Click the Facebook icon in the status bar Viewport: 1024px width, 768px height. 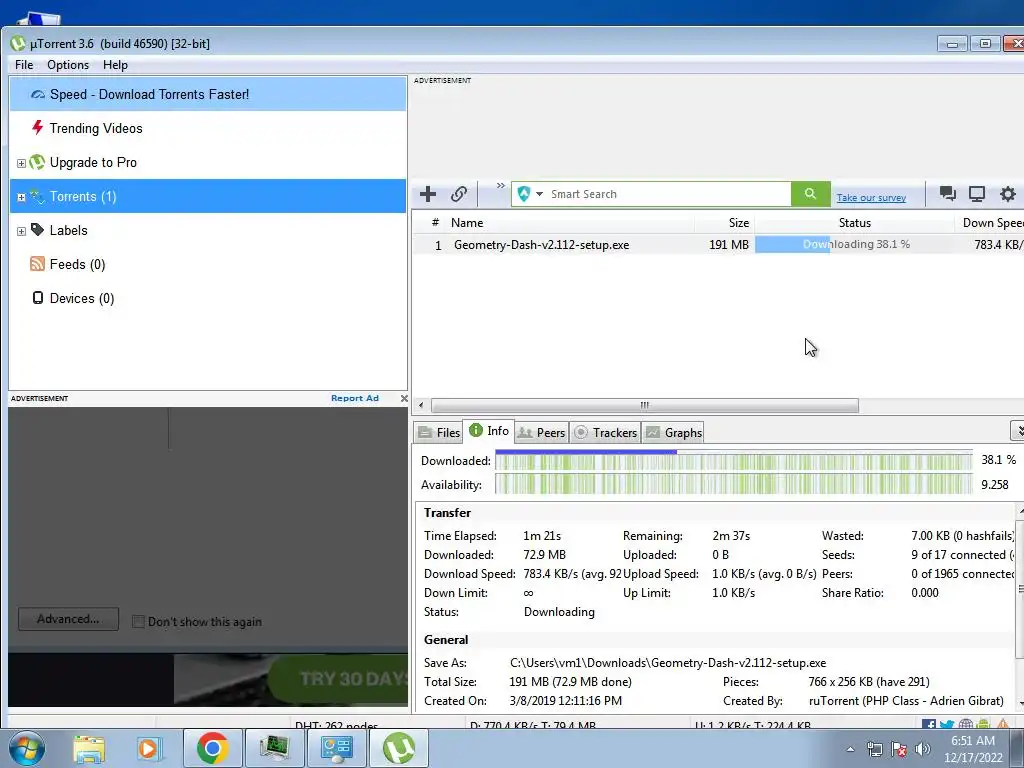(928, 725)
